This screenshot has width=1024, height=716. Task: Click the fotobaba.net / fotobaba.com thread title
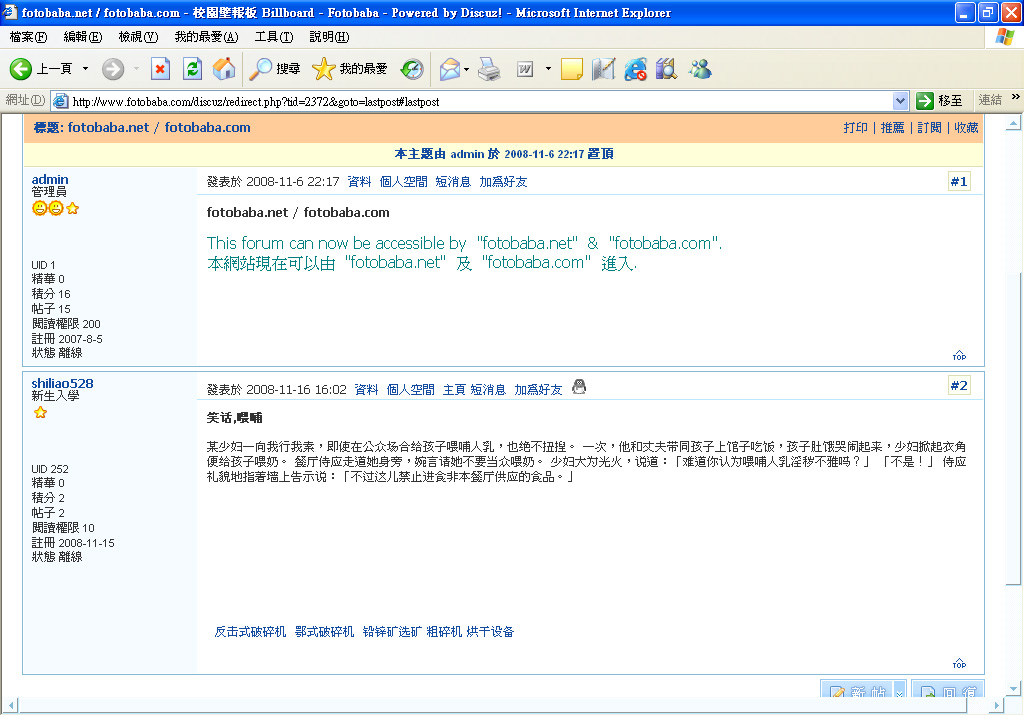point(159,127)
